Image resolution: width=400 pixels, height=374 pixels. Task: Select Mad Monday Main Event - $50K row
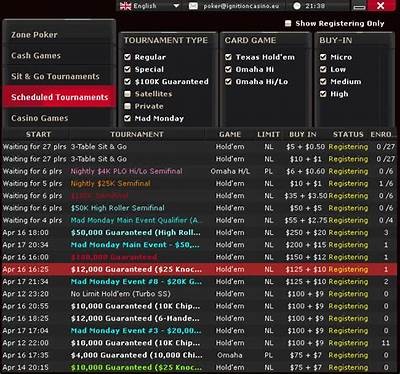[199, 245]
